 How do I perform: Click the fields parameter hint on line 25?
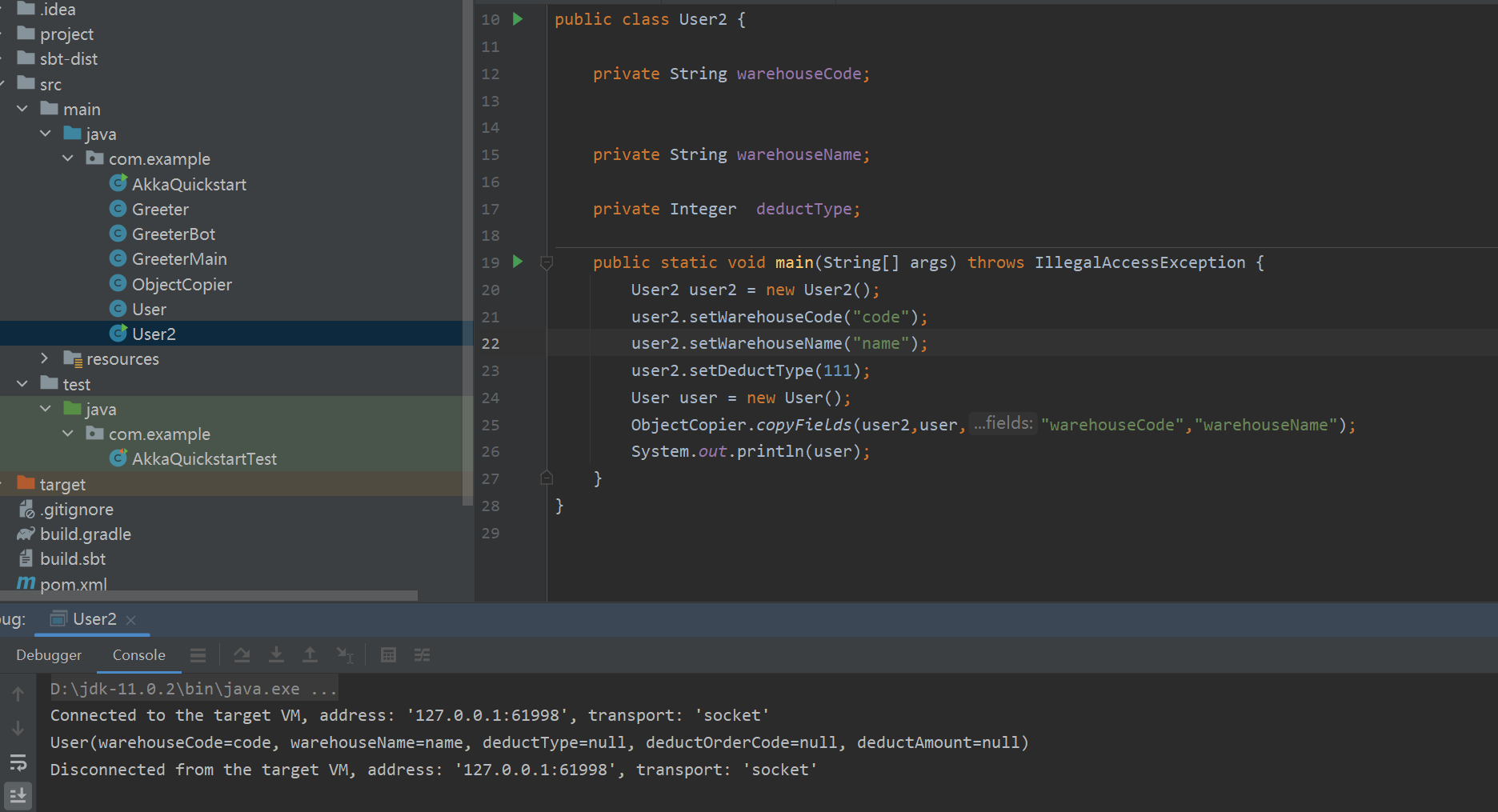[1003, 423]
